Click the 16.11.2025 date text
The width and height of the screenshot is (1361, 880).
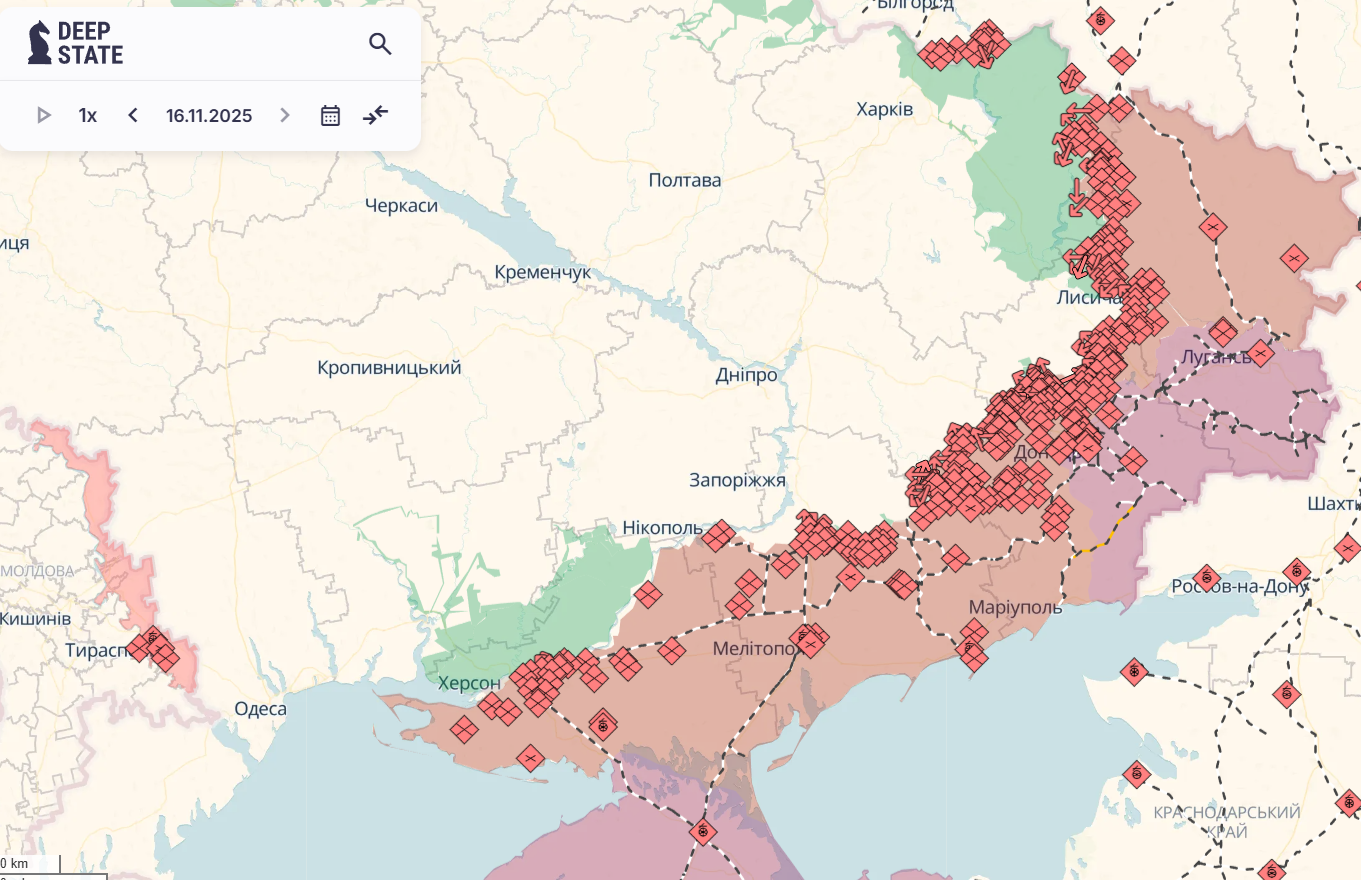209,115
